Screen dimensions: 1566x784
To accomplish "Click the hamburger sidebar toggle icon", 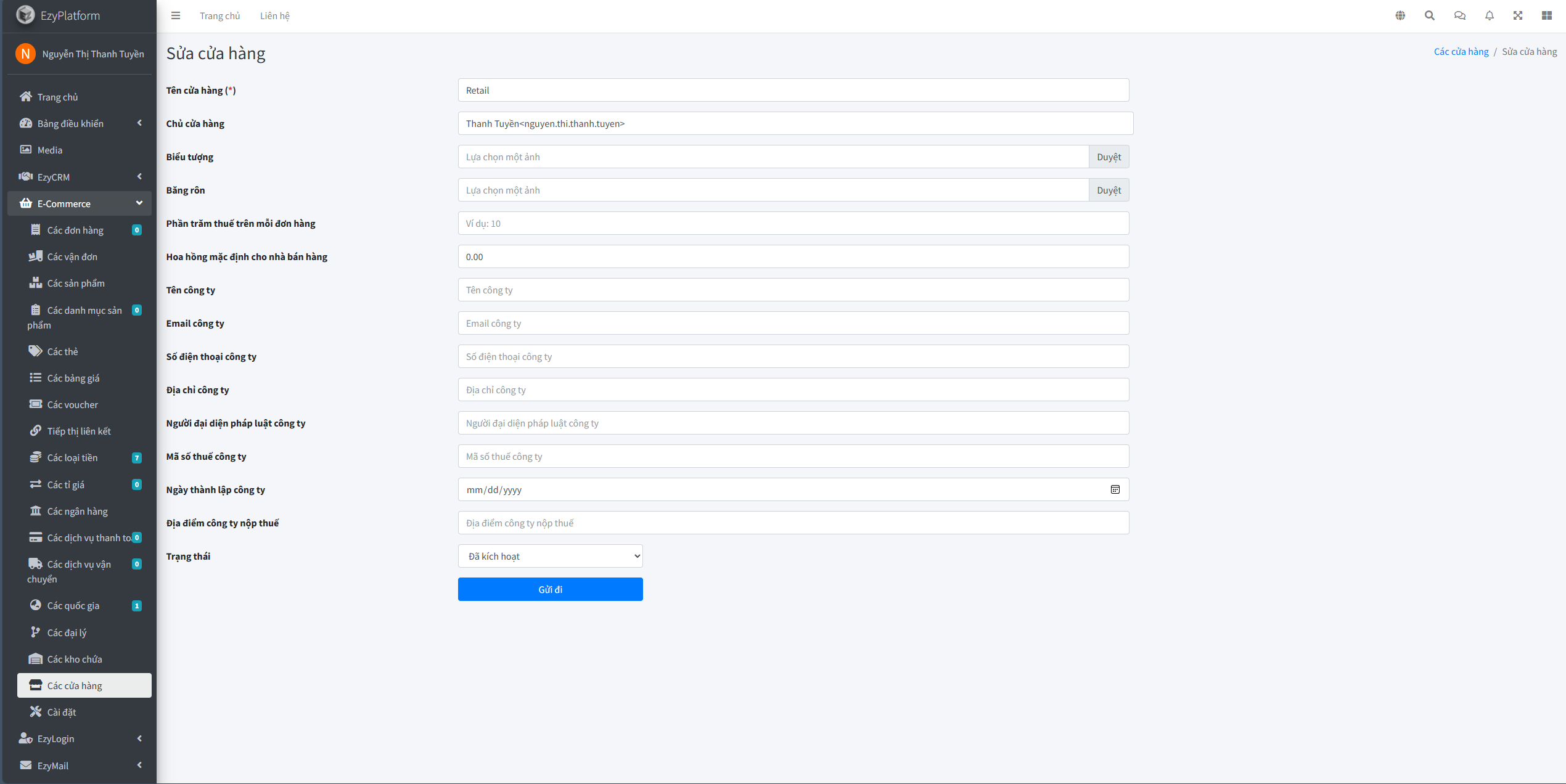I will point(176,16).
